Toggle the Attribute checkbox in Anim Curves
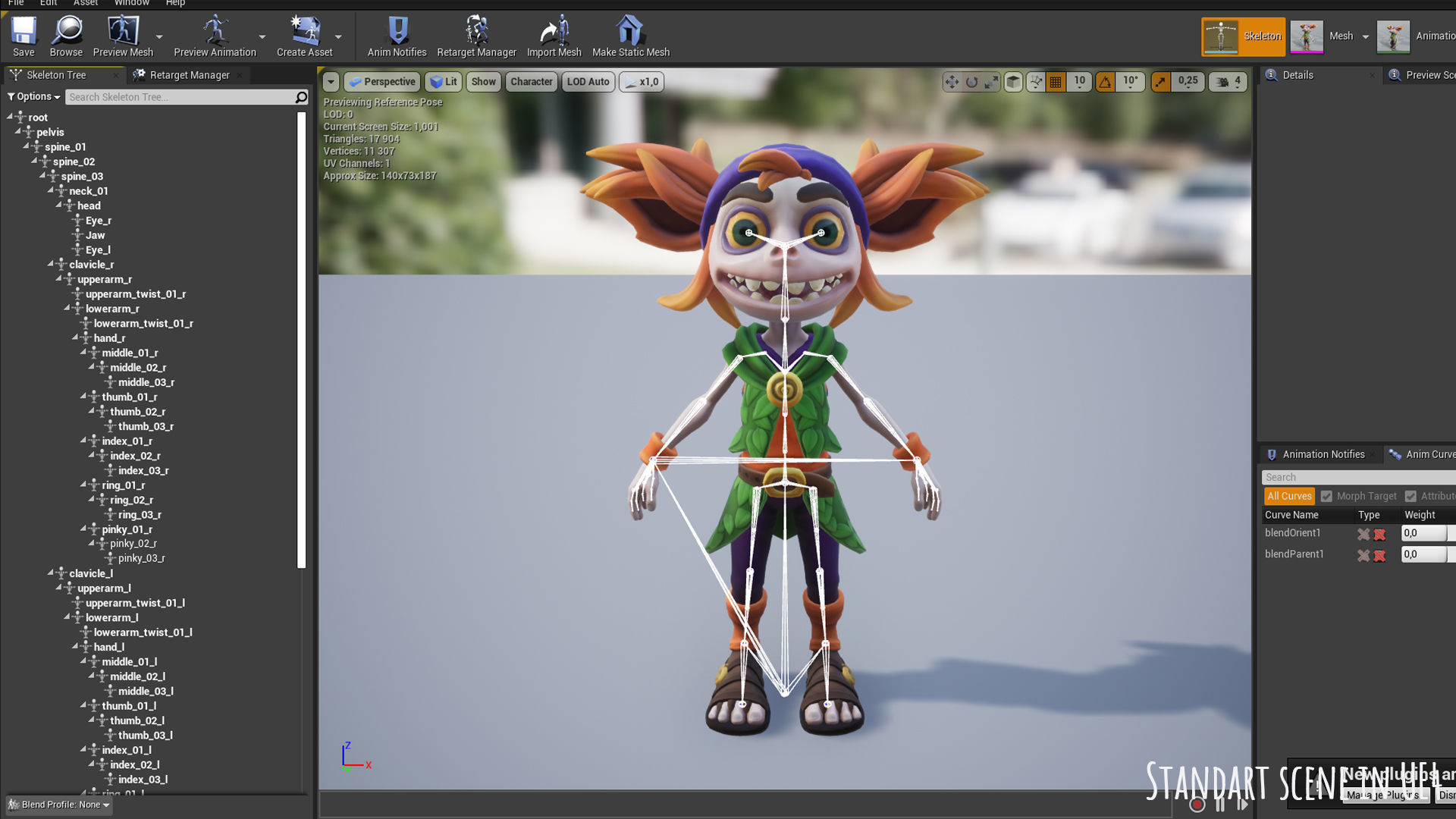 tap(1410, 496)
